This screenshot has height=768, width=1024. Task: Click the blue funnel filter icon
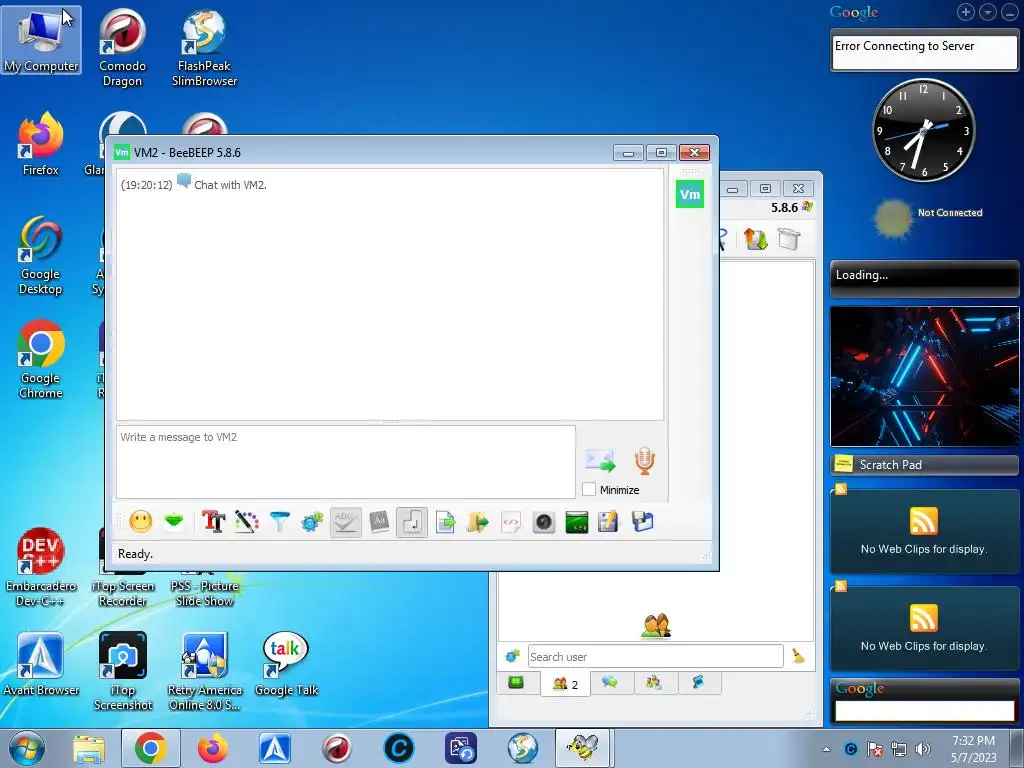[280, 522]
